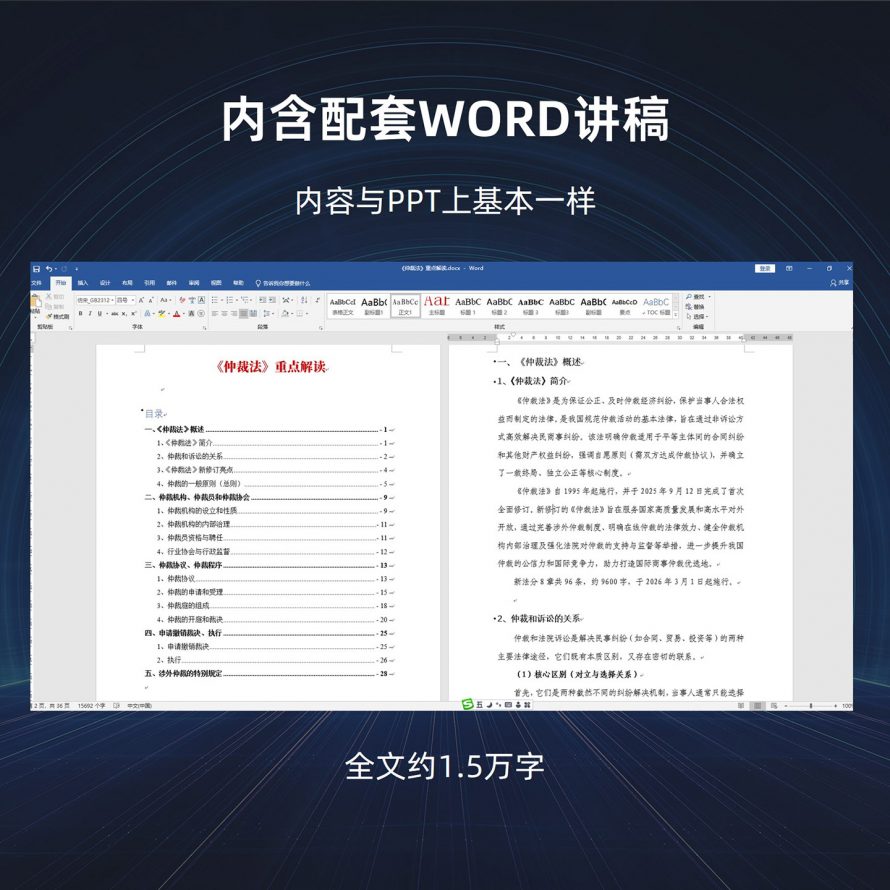Toggle underline formatting

click(100, 313)
